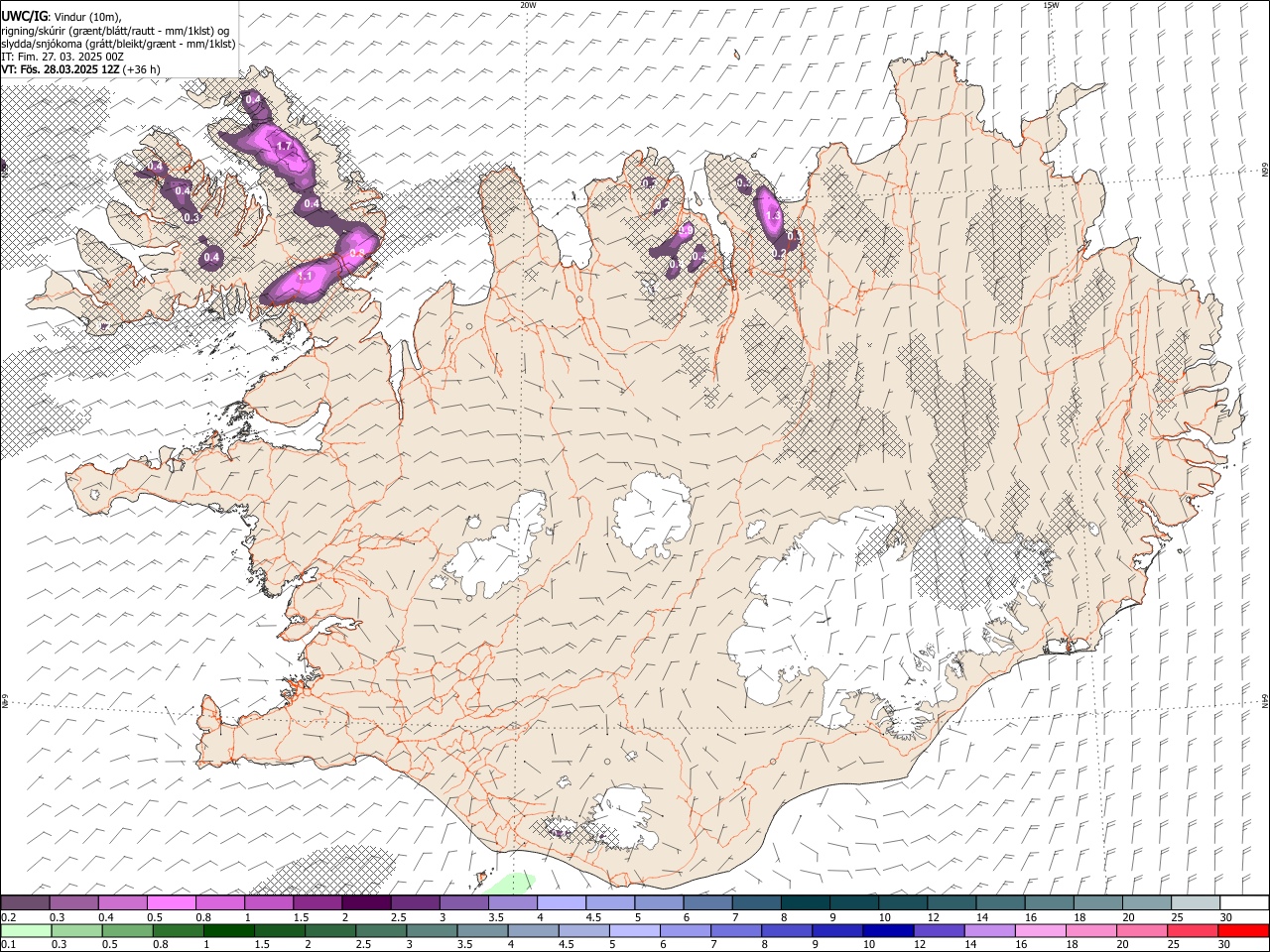Click the deep blue 10 swatch in lower legend row

coord(888,930)
